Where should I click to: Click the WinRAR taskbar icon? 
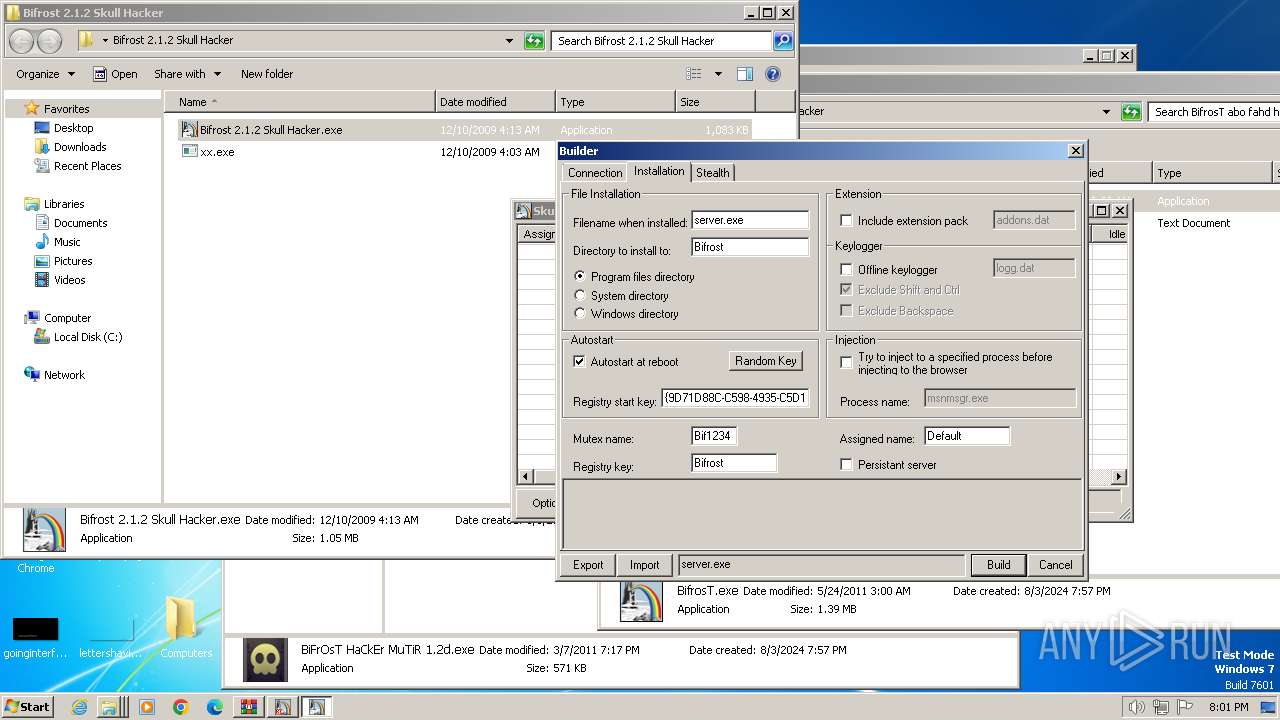[248, 707]
